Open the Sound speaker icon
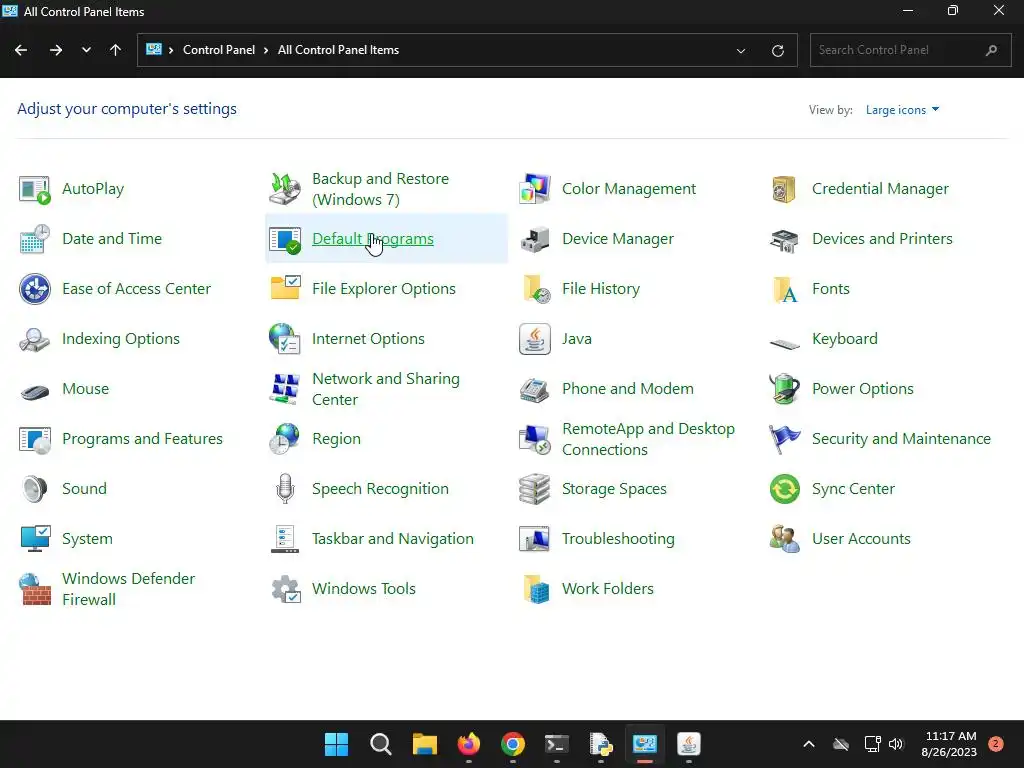This screenshot has height=768, width=1024. [x=34, y=489]
